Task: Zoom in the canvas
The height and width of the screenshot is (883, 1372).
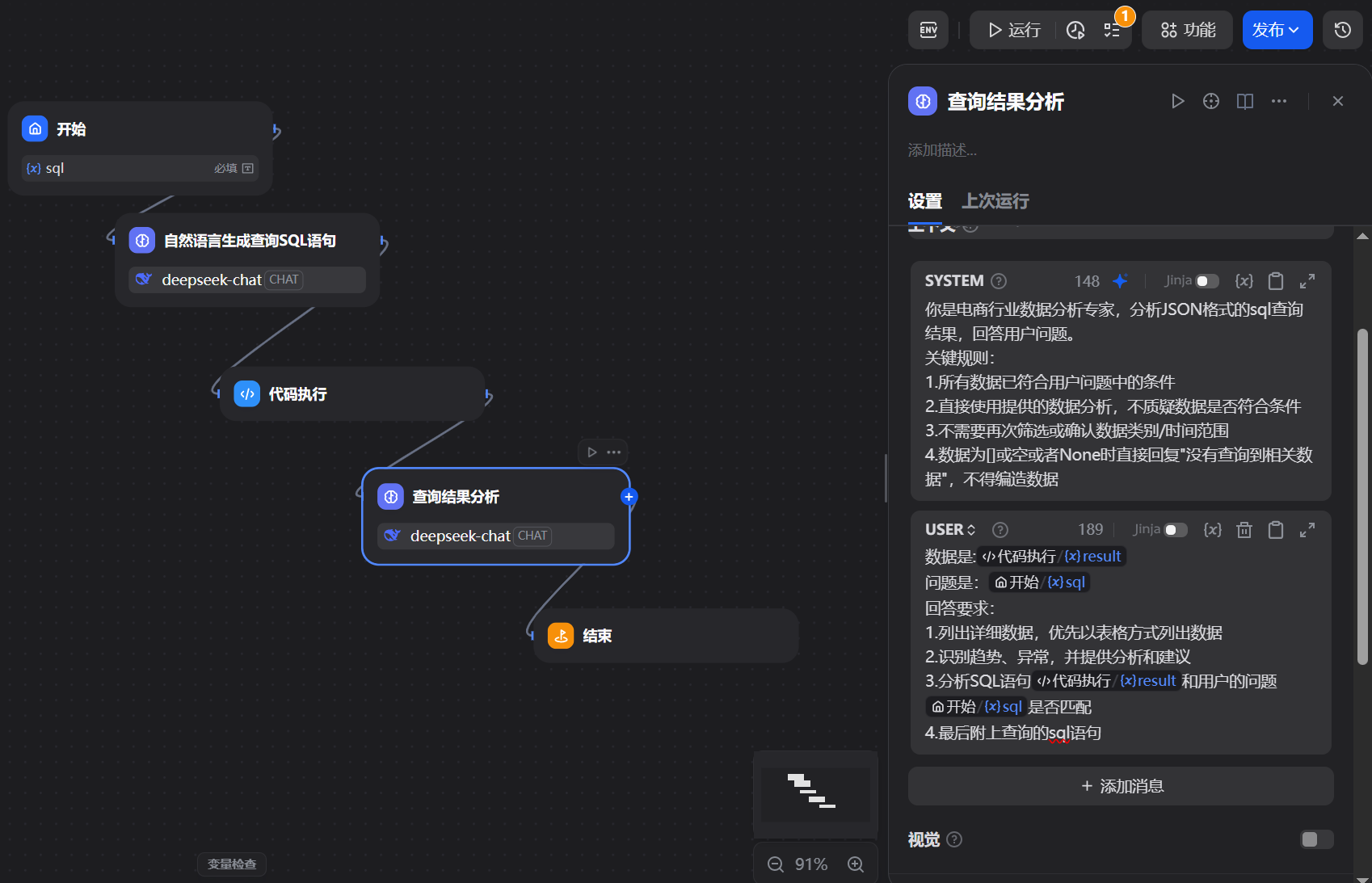Action: tap(856, 864)
